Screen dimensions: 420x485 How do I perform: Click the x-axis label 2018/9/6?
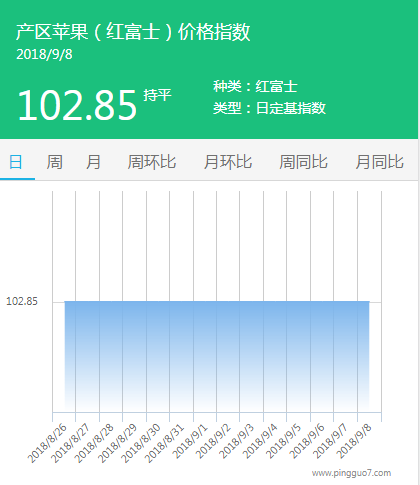308,441
